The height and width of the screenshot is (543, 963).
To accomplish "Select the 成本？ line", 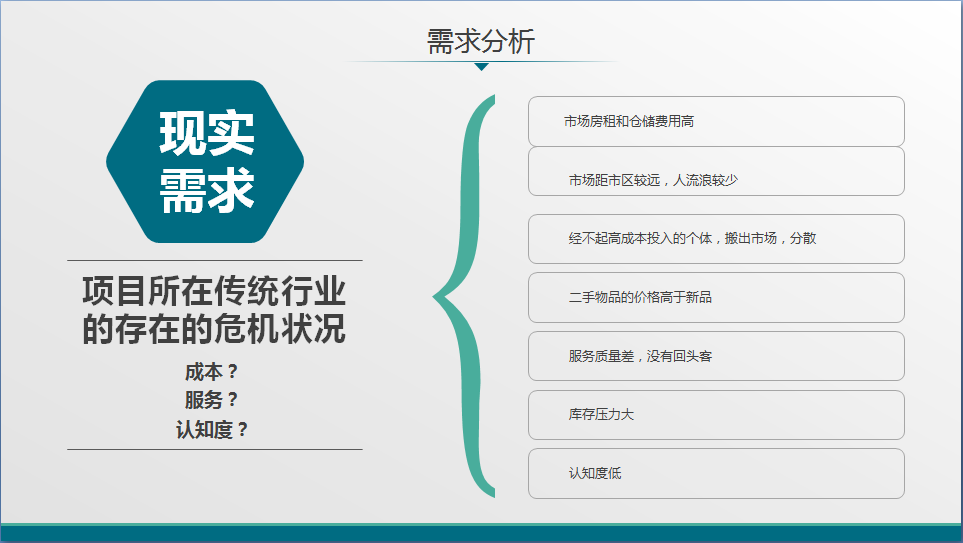I will pyautogui.click(x=211, y=372).
